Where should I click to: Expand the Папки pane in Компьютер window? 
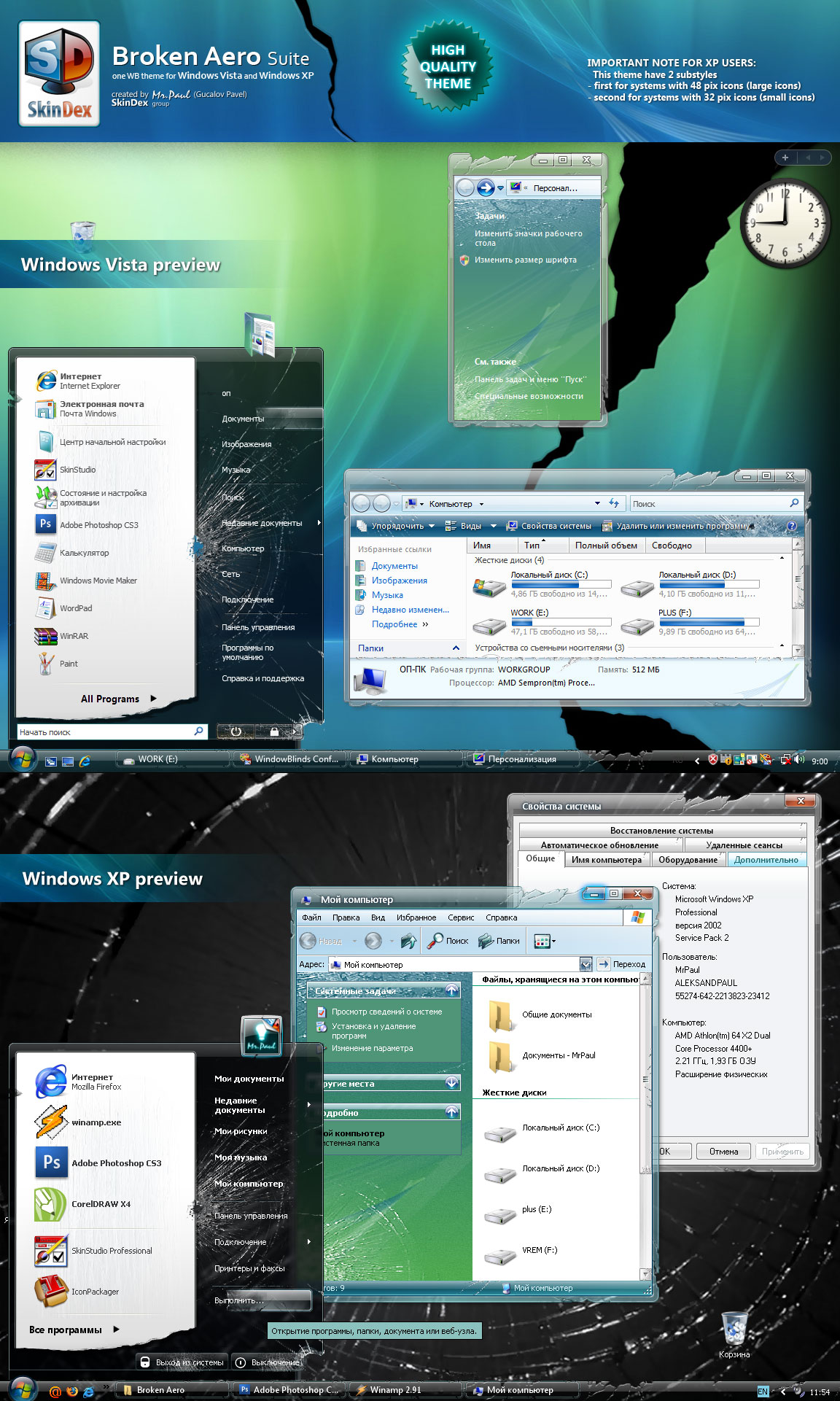coord(456,648)
